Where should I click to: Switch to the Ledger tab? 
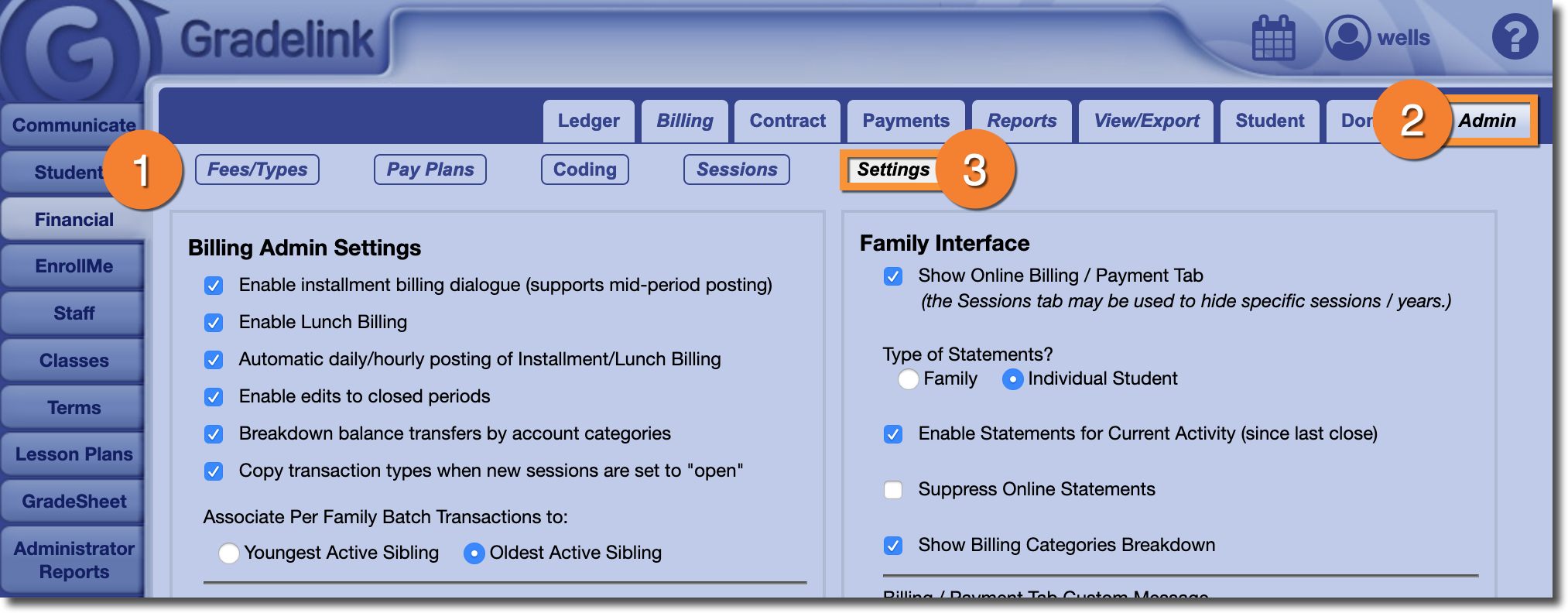click(588, 122)
